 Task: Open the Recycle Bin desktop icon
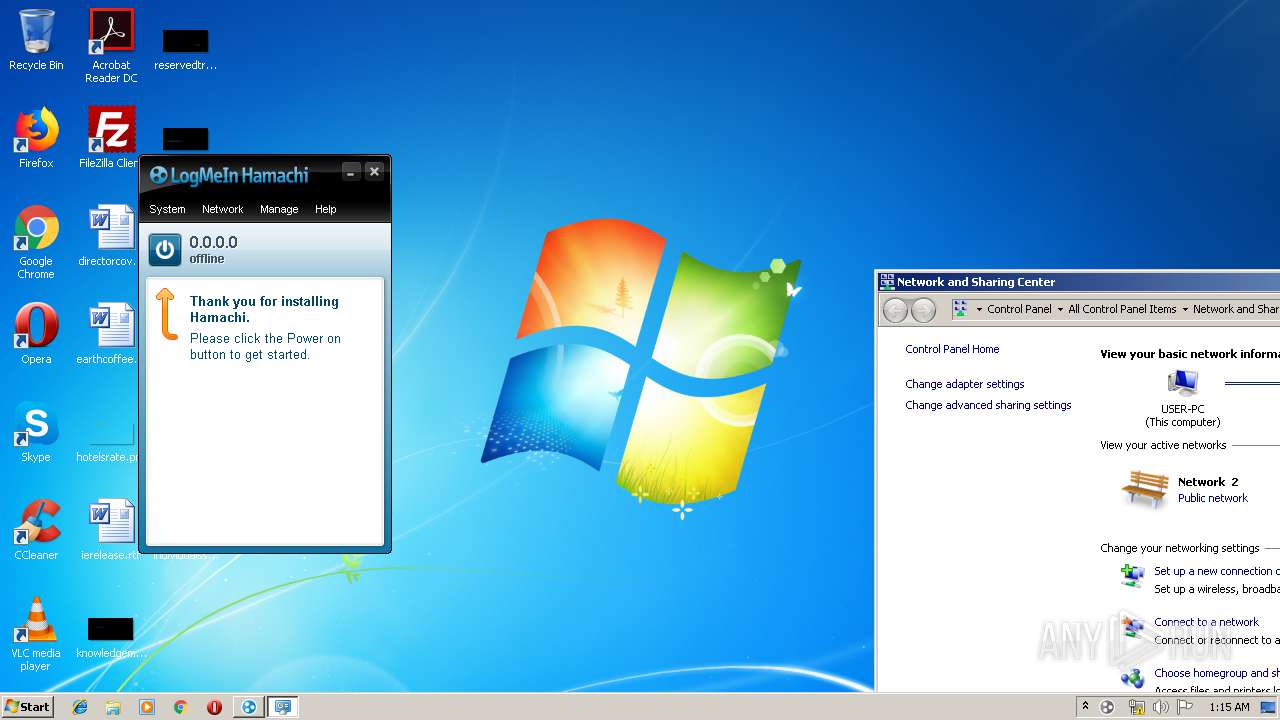[36, 40]
